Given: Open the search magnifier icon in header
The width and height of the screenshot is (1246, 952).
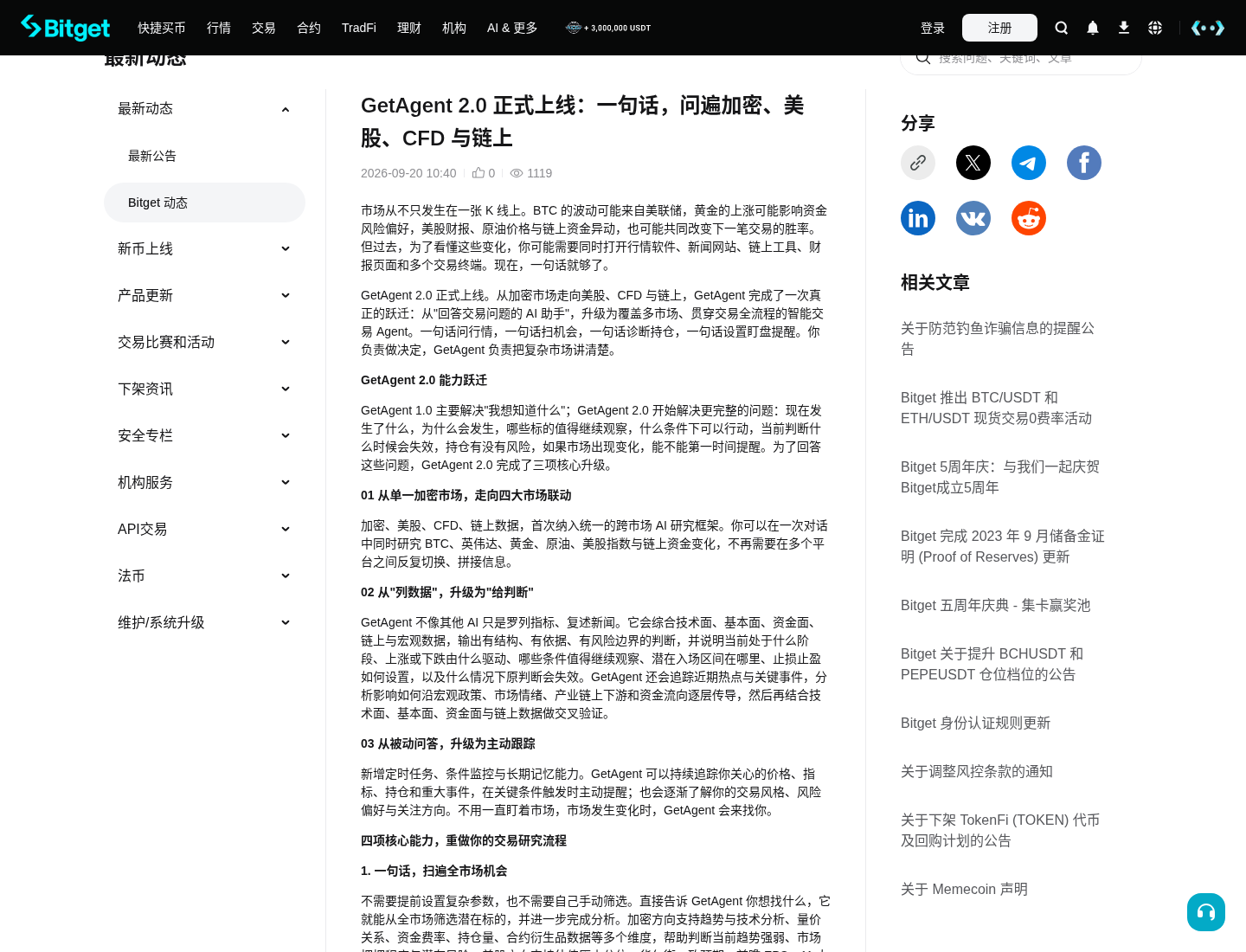Looking at the screenshot, I should (x=1062, y=28).
